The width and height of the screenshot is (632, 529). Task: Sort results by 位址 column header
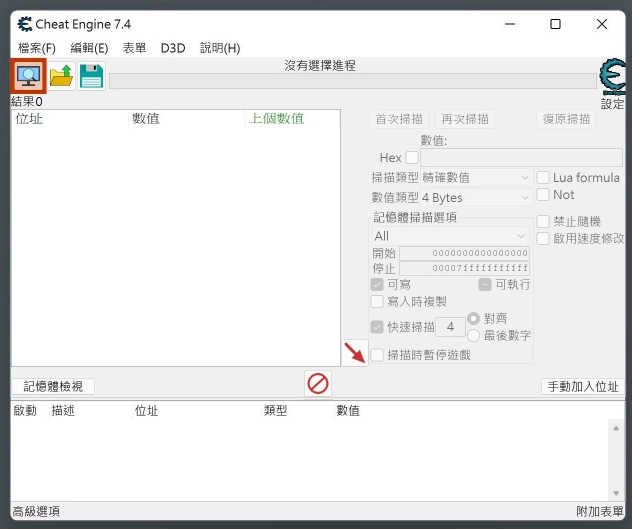[x=70, y=119]
